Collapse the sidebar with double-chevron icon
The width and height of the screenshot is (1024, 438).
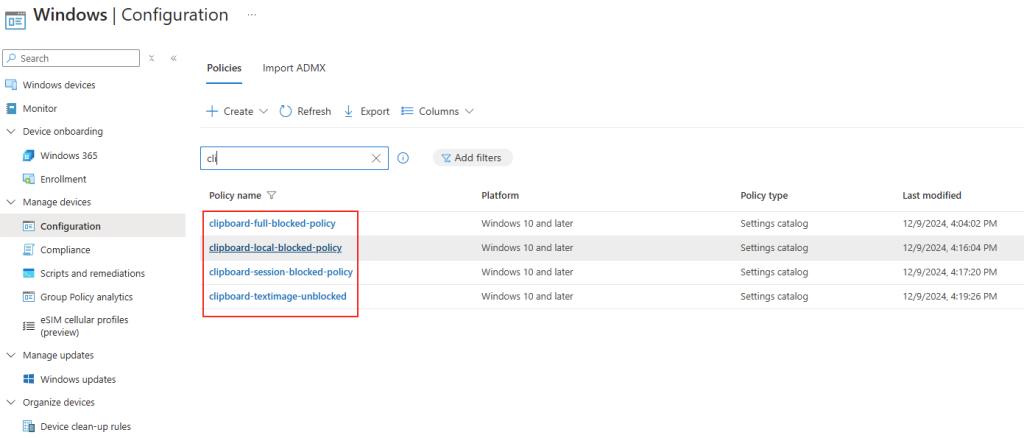pos(174,58)
